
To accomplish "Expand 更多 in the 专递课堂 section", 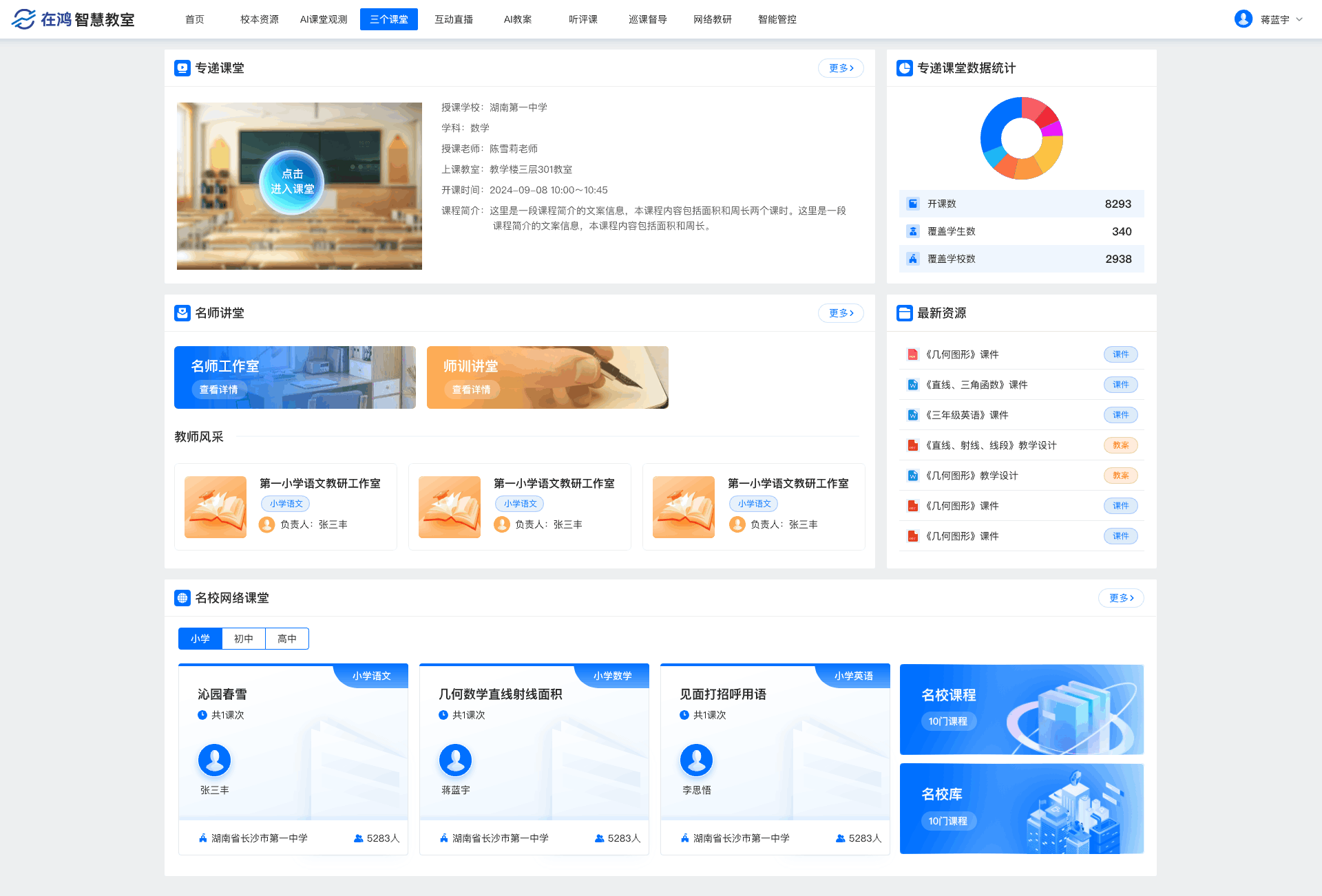I will [840, 68].
